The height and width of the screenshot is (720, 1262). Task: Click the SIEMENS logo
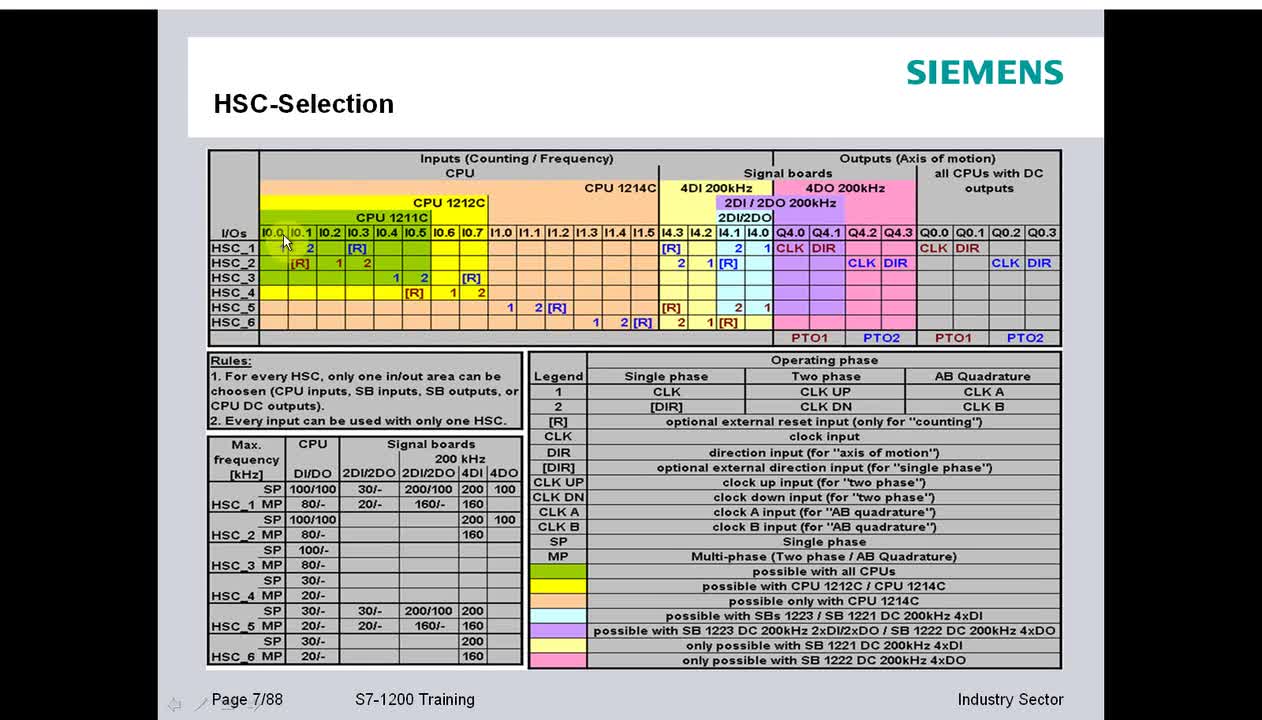985,72
